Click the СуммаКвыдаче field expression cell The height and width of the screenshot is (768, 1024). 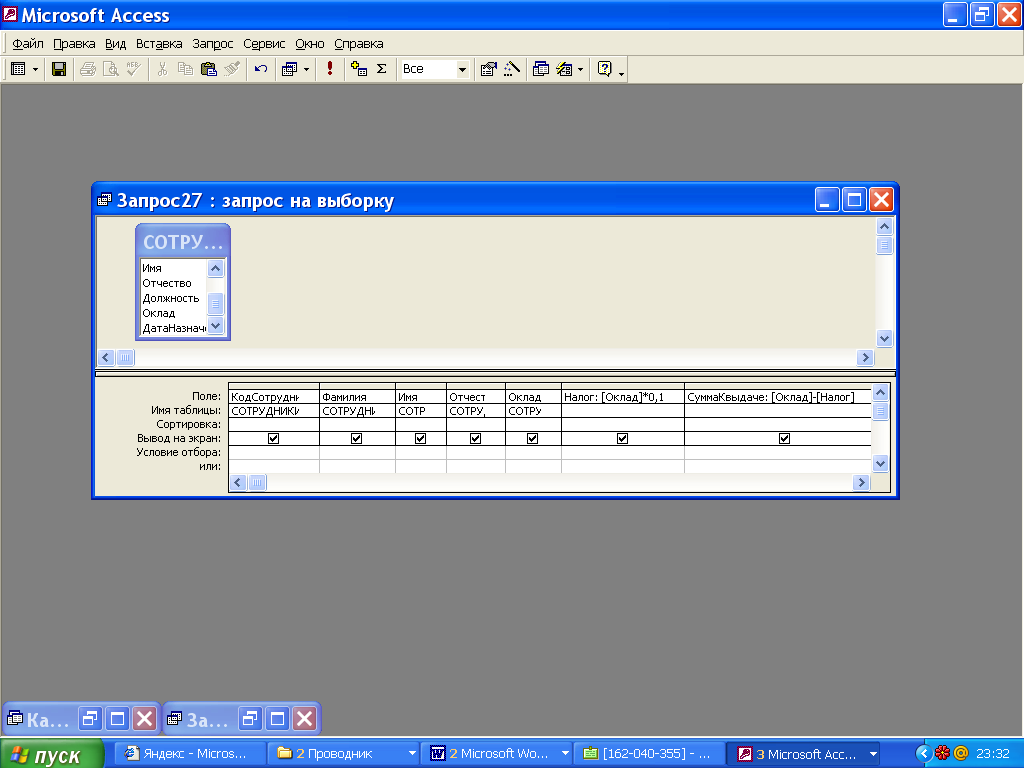point(777,396)
